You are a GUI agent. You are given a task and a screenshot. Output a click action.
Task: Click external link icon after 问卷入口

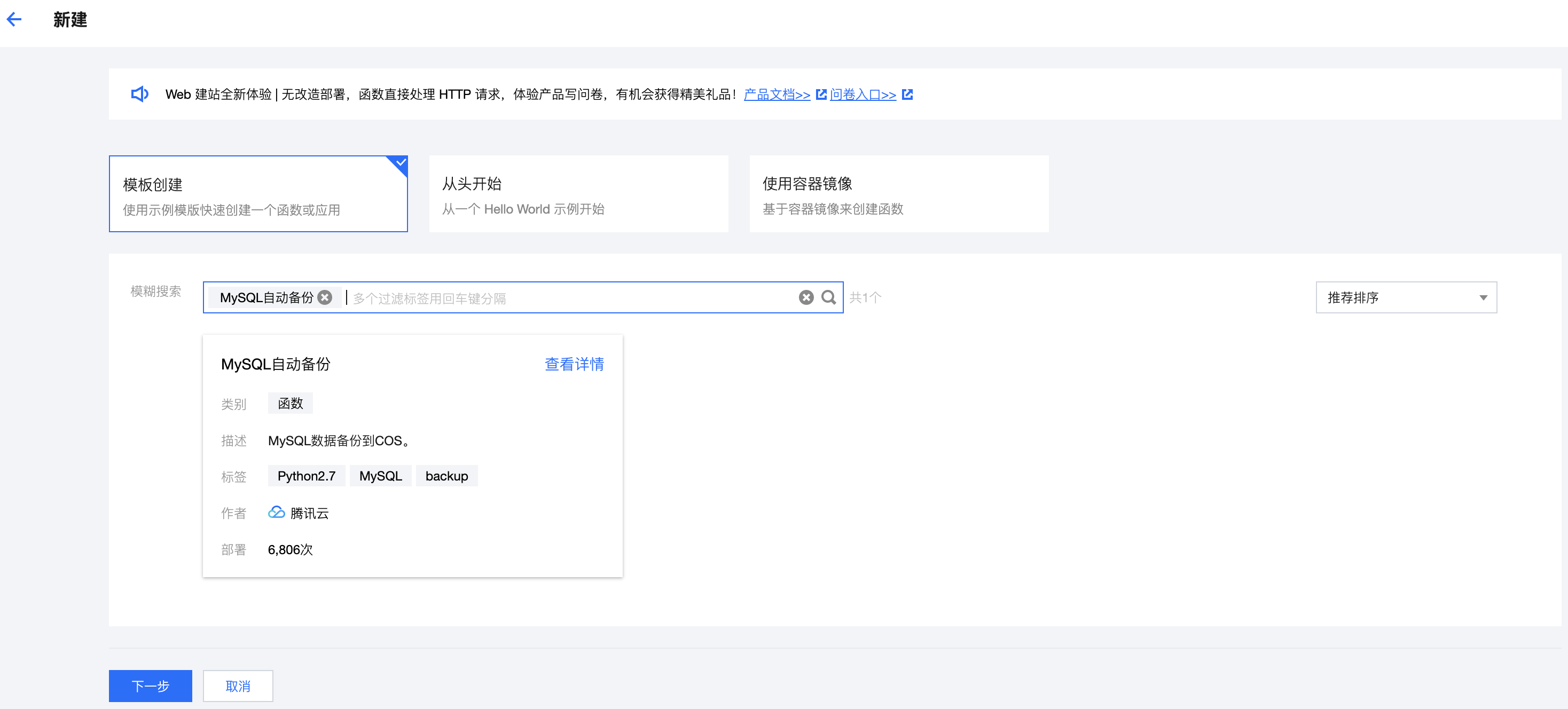pos(907,94)
